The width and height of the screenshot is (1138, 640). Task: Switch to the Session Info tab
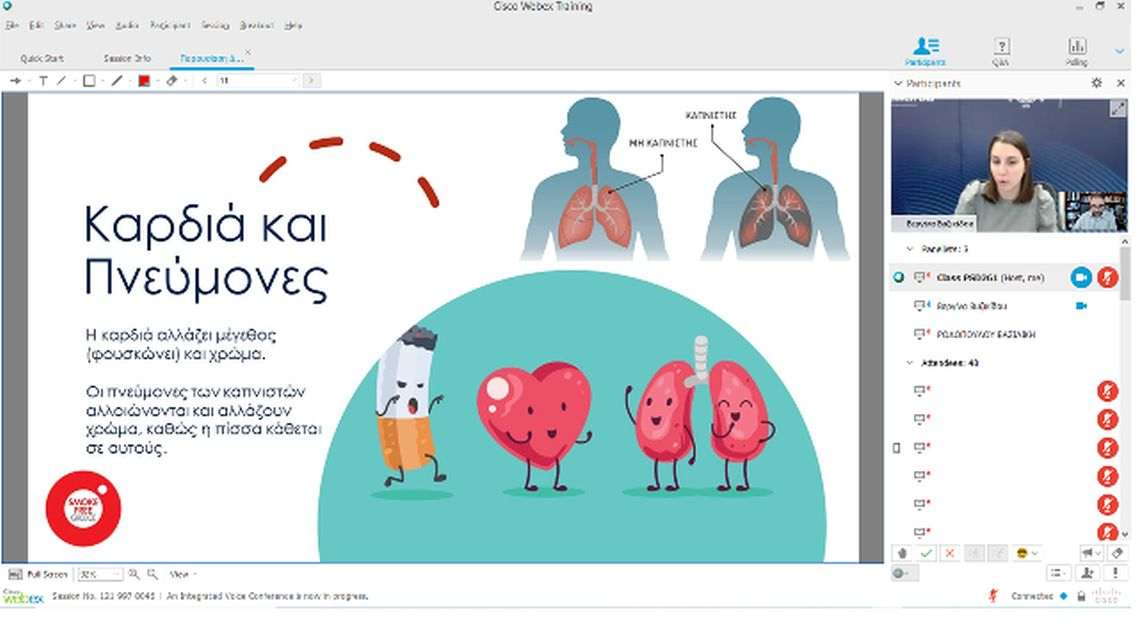(127, 58)
